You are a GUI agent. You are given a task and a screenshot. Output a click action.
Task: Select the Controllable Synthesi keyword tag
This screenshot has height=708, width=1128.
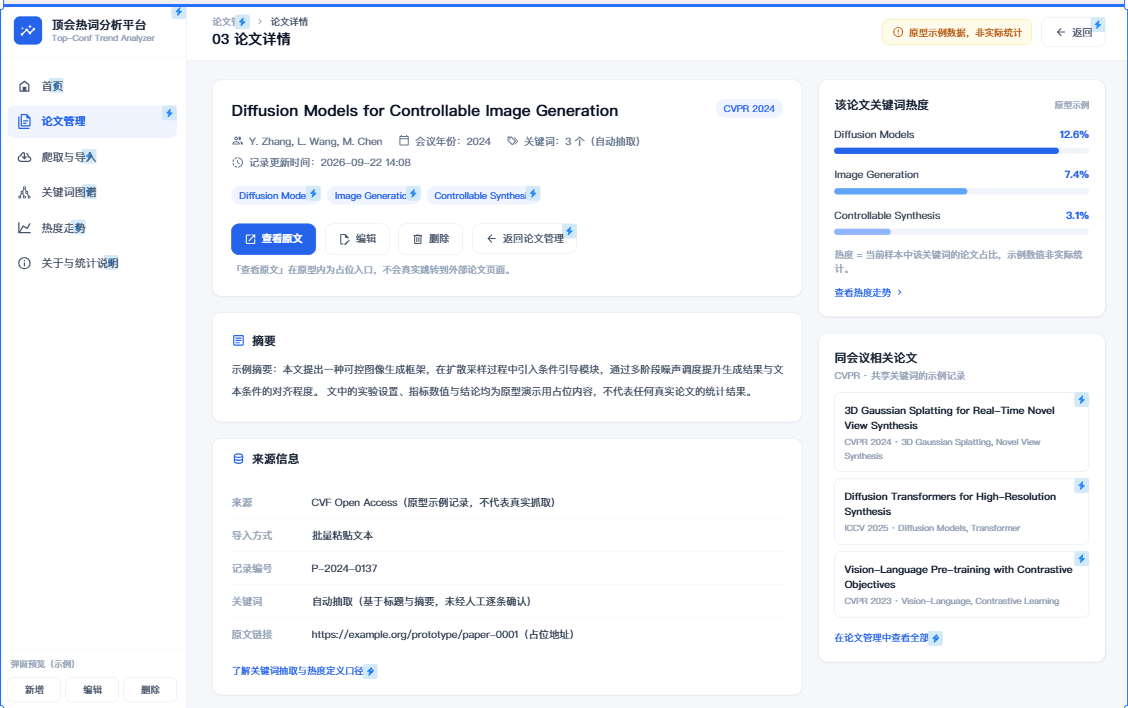coord(483,196)
